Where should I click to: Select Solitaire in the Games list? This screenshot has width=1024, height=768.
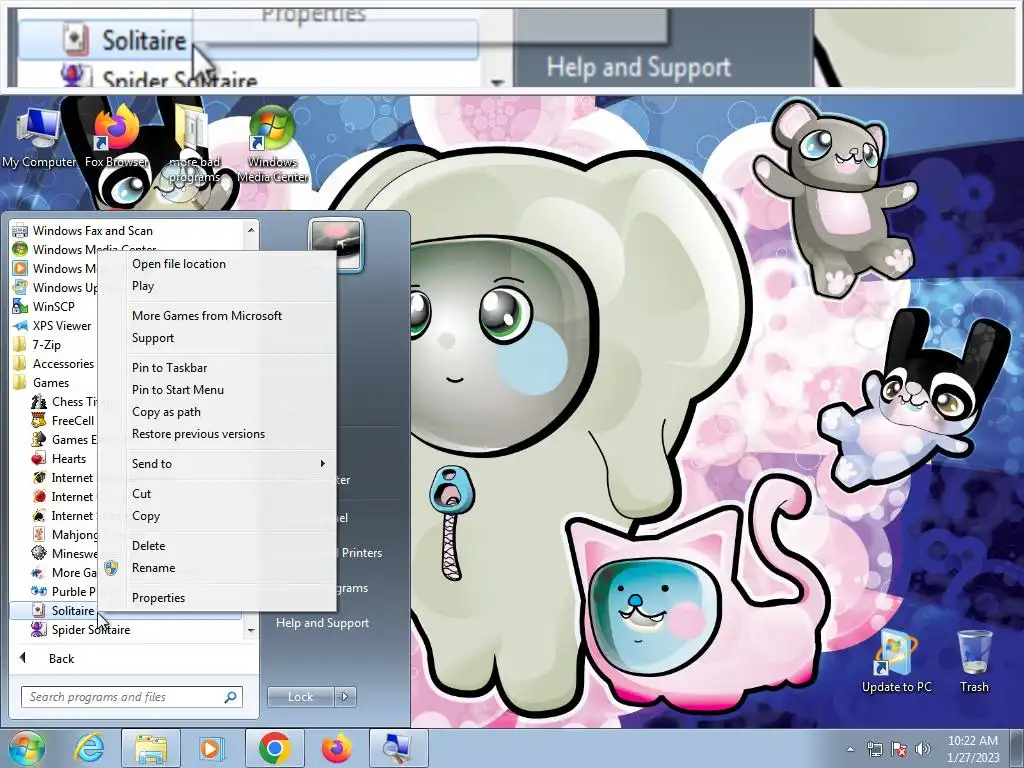click(x=64, y=611)
